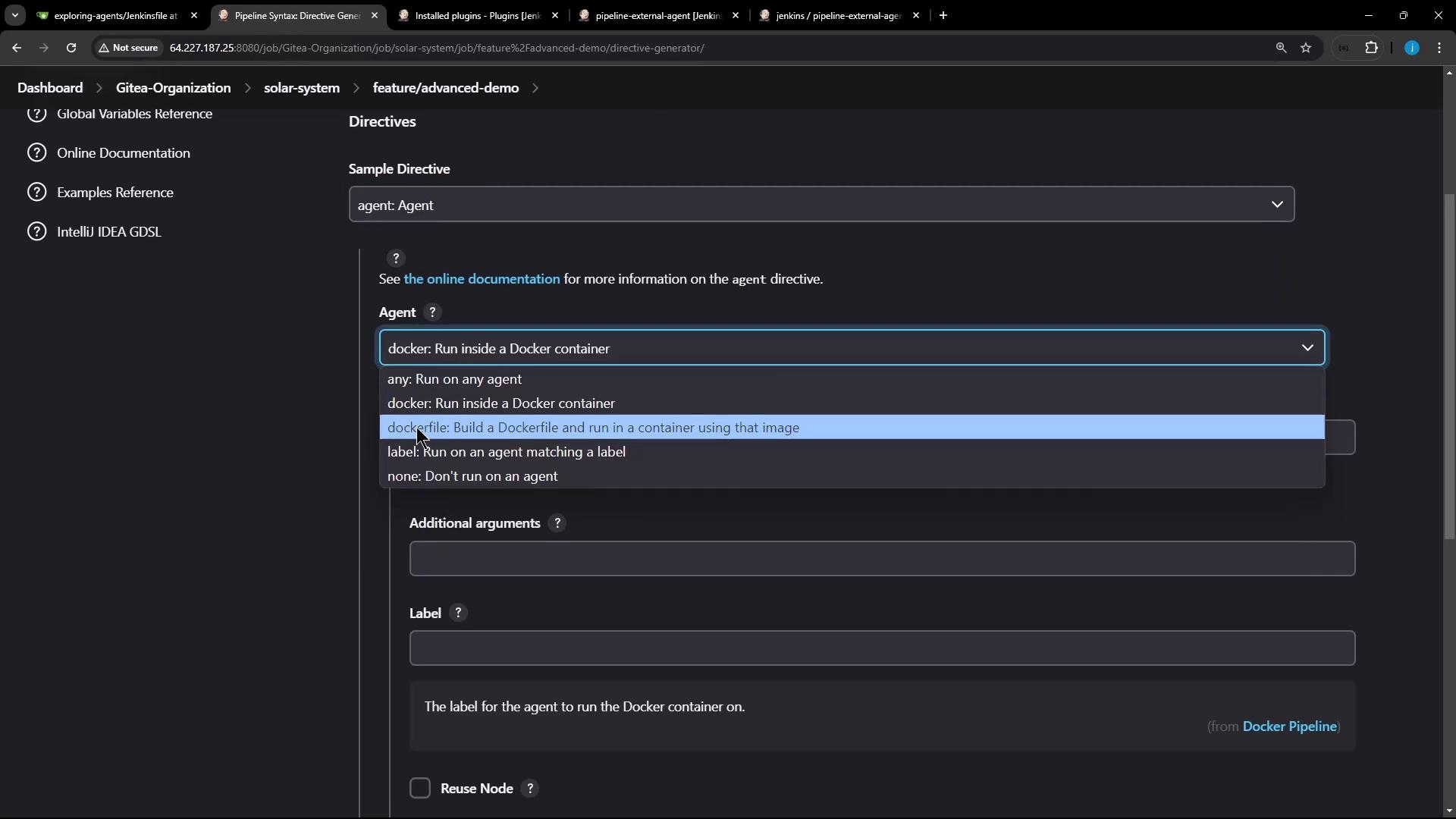Image resolution: width=1456 pixels, height=819 pixels.
Task: Click help icon beside Reuse Node
Action: (531, 789)
